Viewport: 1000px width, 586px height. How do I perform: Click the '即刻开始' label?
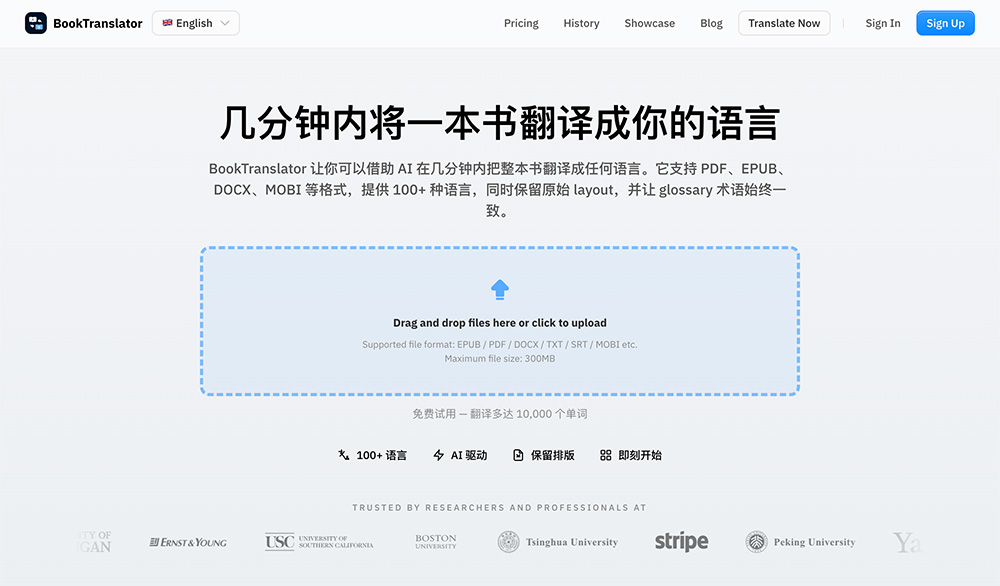click(640, 455)
